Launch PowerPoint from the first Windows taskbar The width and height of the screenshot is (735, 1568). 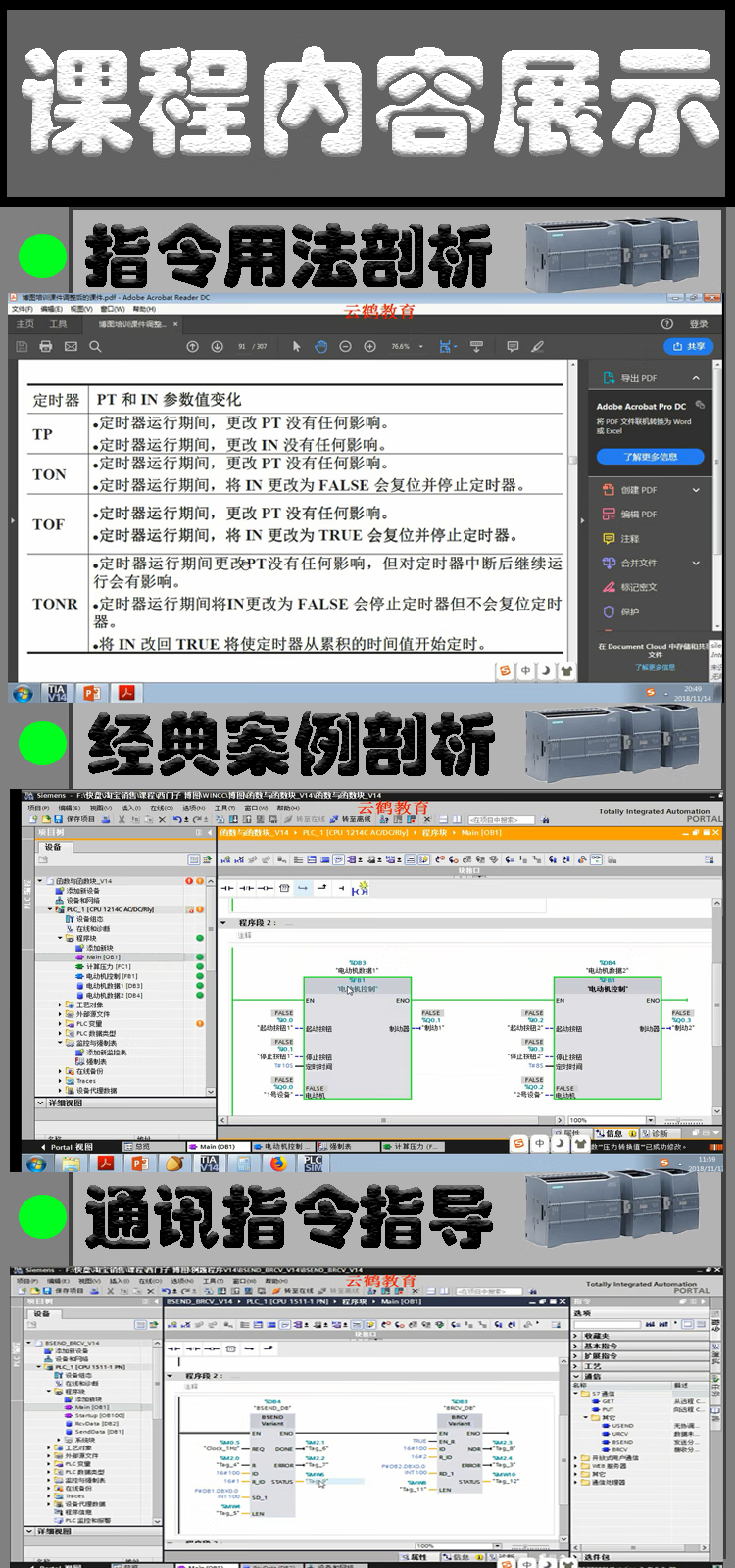pyautogui.click(x=91, y=693)
